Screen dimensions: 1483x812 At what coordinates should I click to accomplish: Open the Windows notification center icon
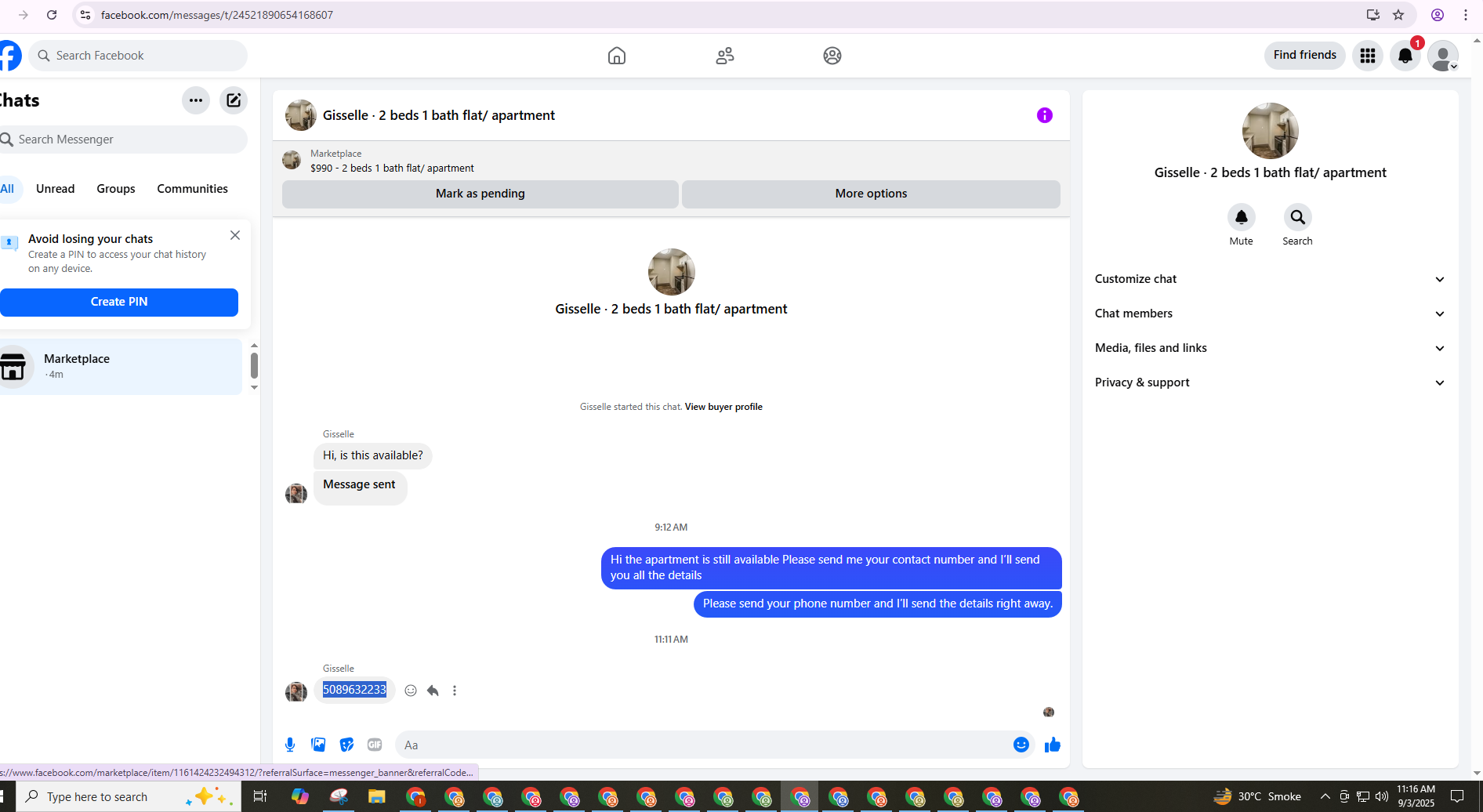[x=1457, y=796]
